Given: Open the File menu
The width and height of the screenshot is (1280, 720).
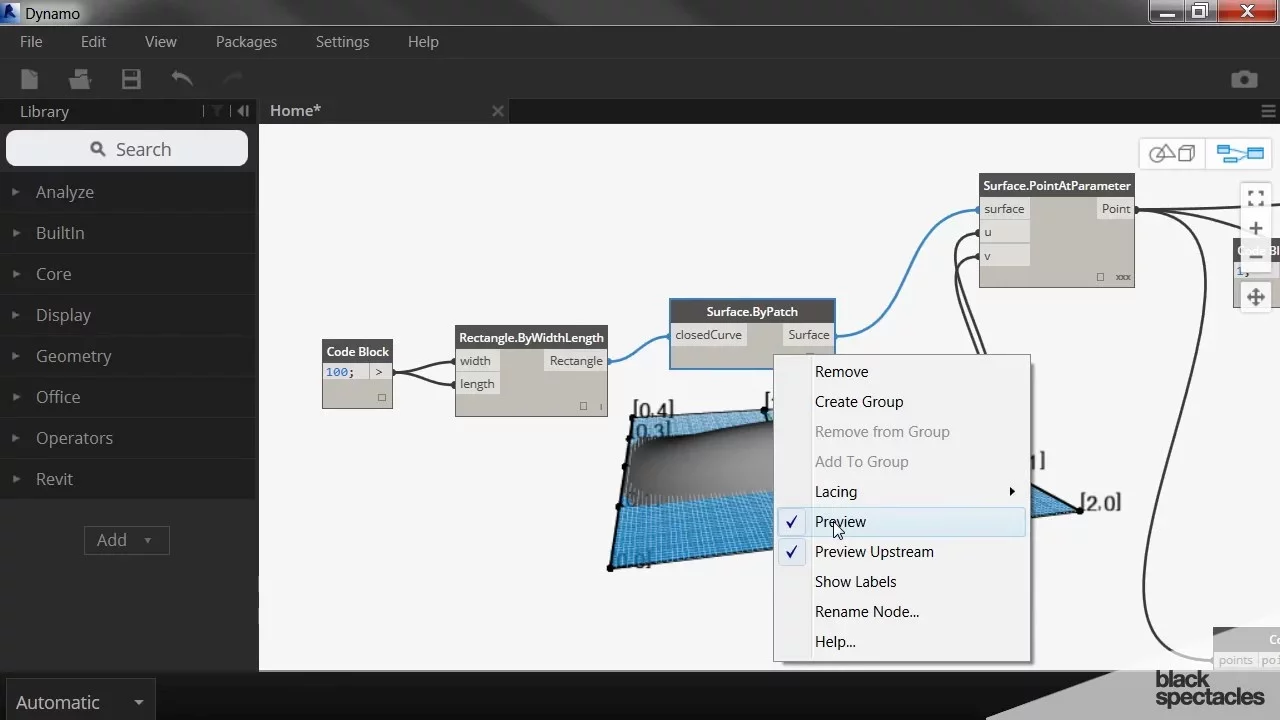Looking at the screenshot, I should 31,42.
